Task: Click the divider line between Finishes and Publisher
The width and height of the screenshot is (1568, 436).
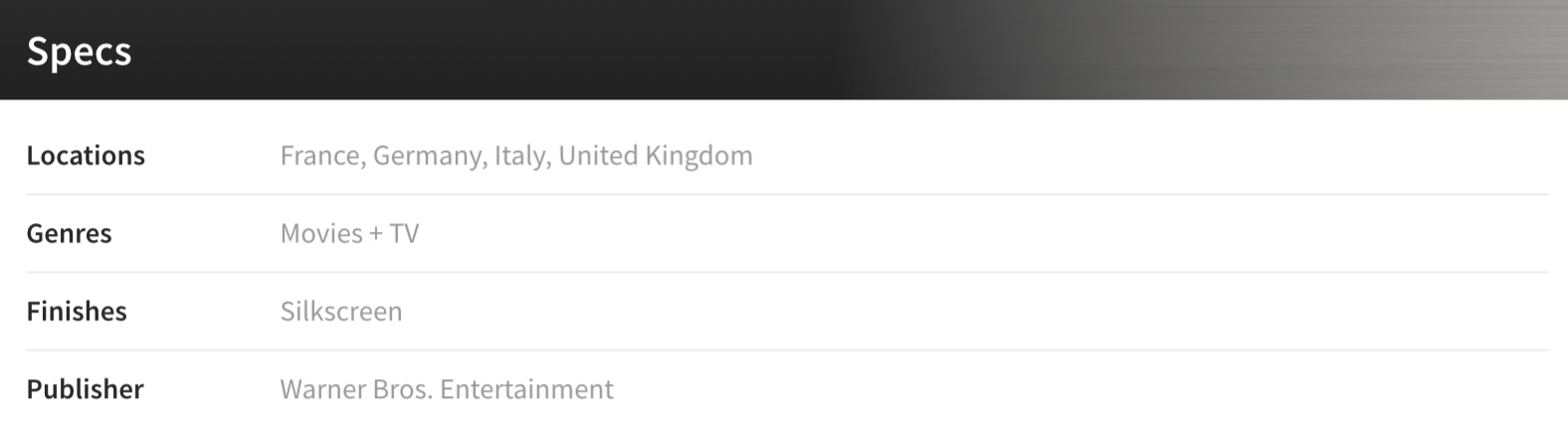Action: (x=787, y=349)
